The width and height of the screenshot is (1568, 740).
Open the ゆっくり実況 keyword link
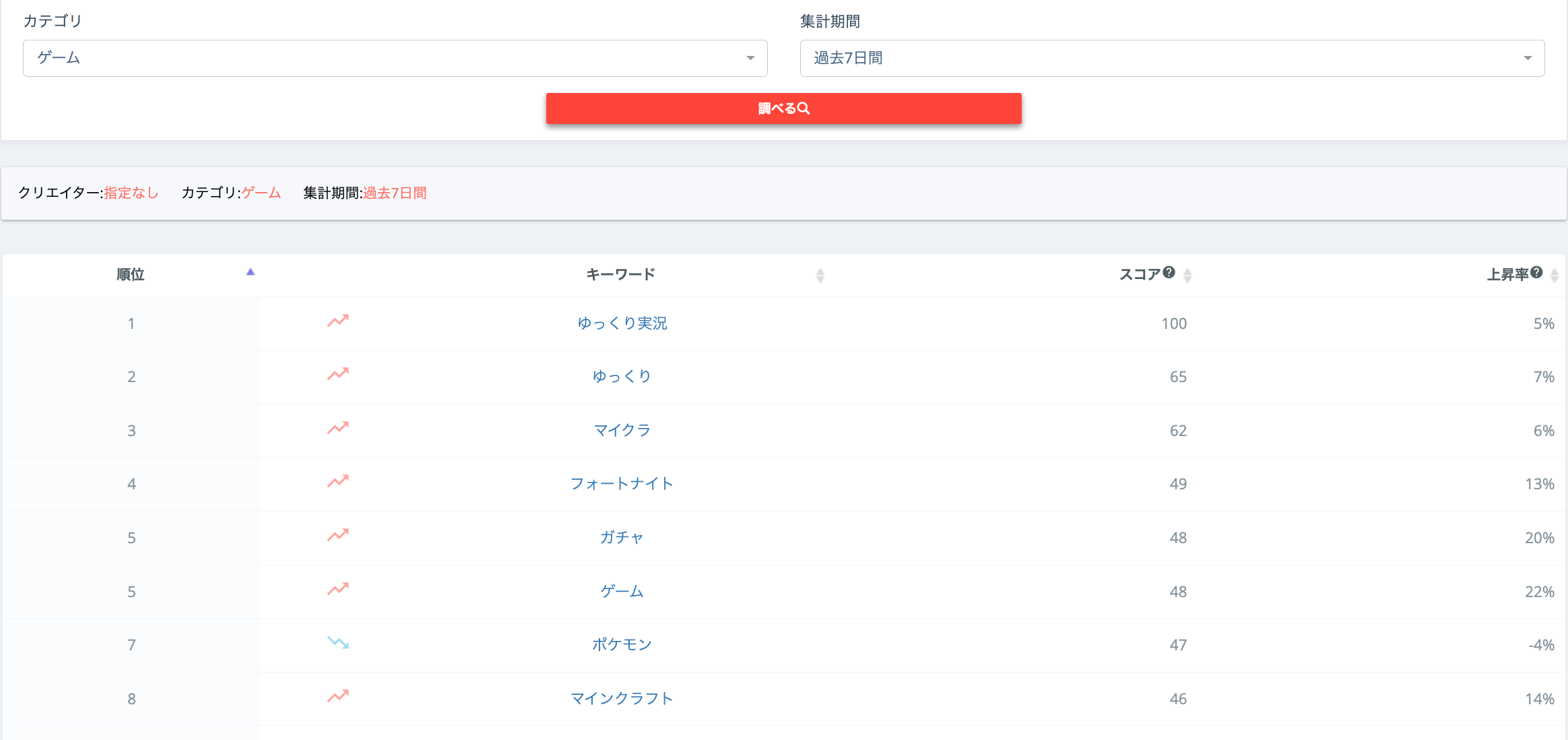(622, 323)
